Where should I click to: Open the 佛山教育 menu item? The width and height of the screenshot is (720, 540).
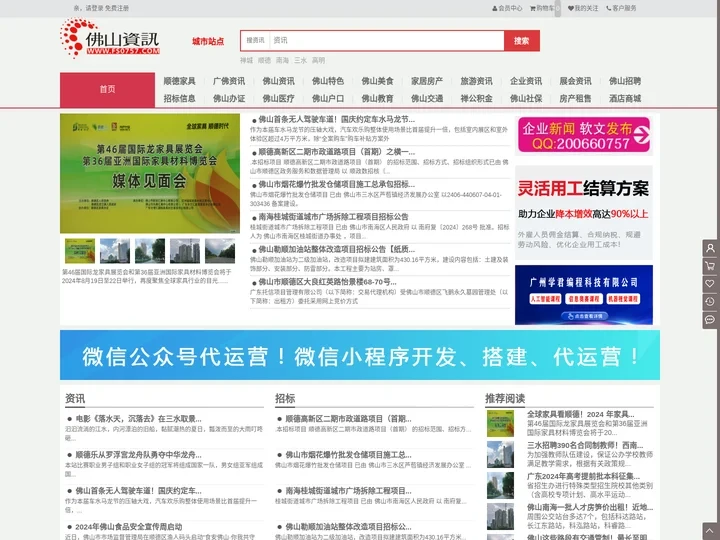(x=377, y=98)
